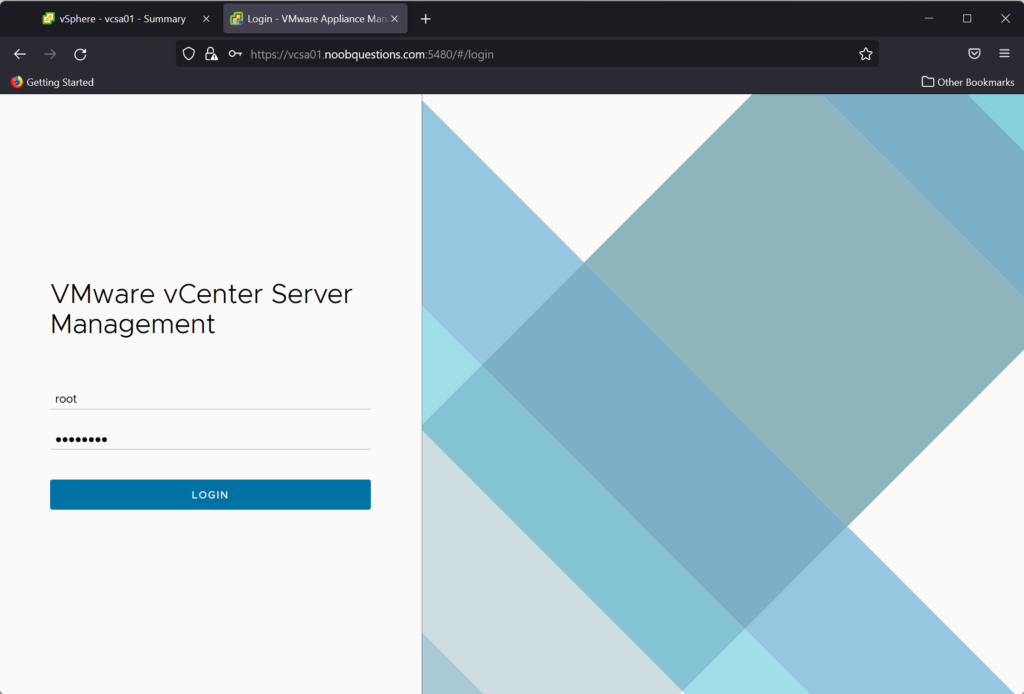
Task: Bookmark this page with the star
Action: [x=865, y=54]
